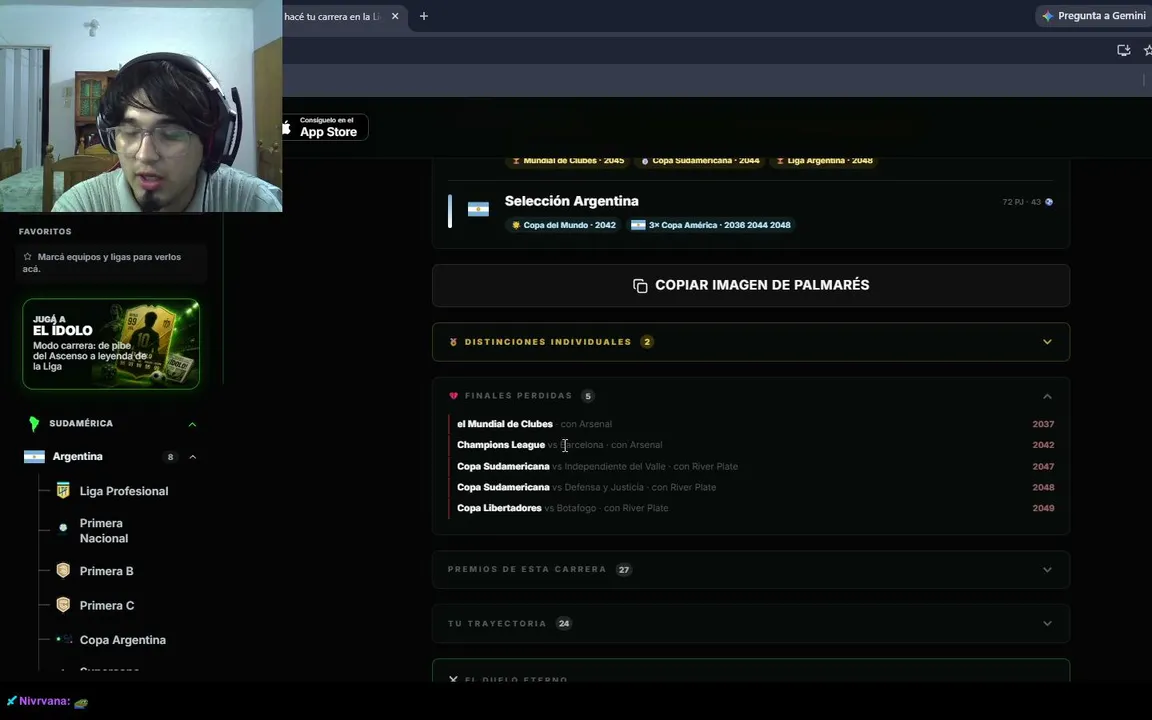Viewport: 1152px width, 720px height.
Task: Click 'Copa Sudamericana · 2044' chip
Action: pyautogui.click(x=700, y=160)
